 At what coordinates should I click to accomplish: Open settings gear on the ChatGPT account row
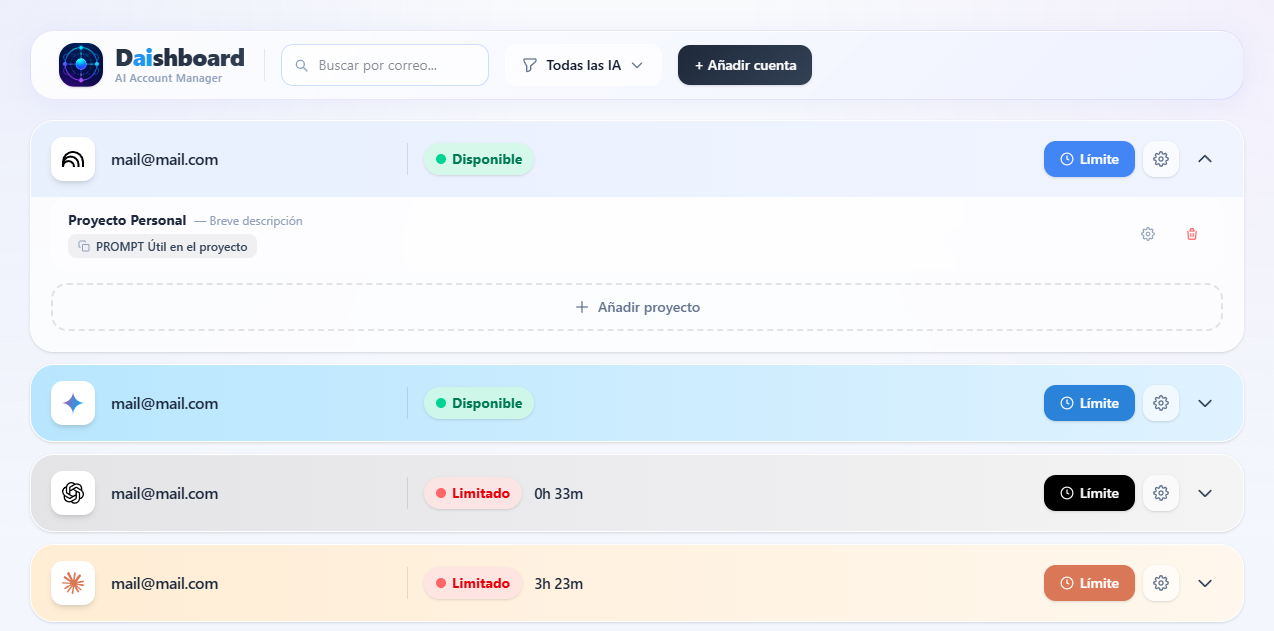[1161, 493]
